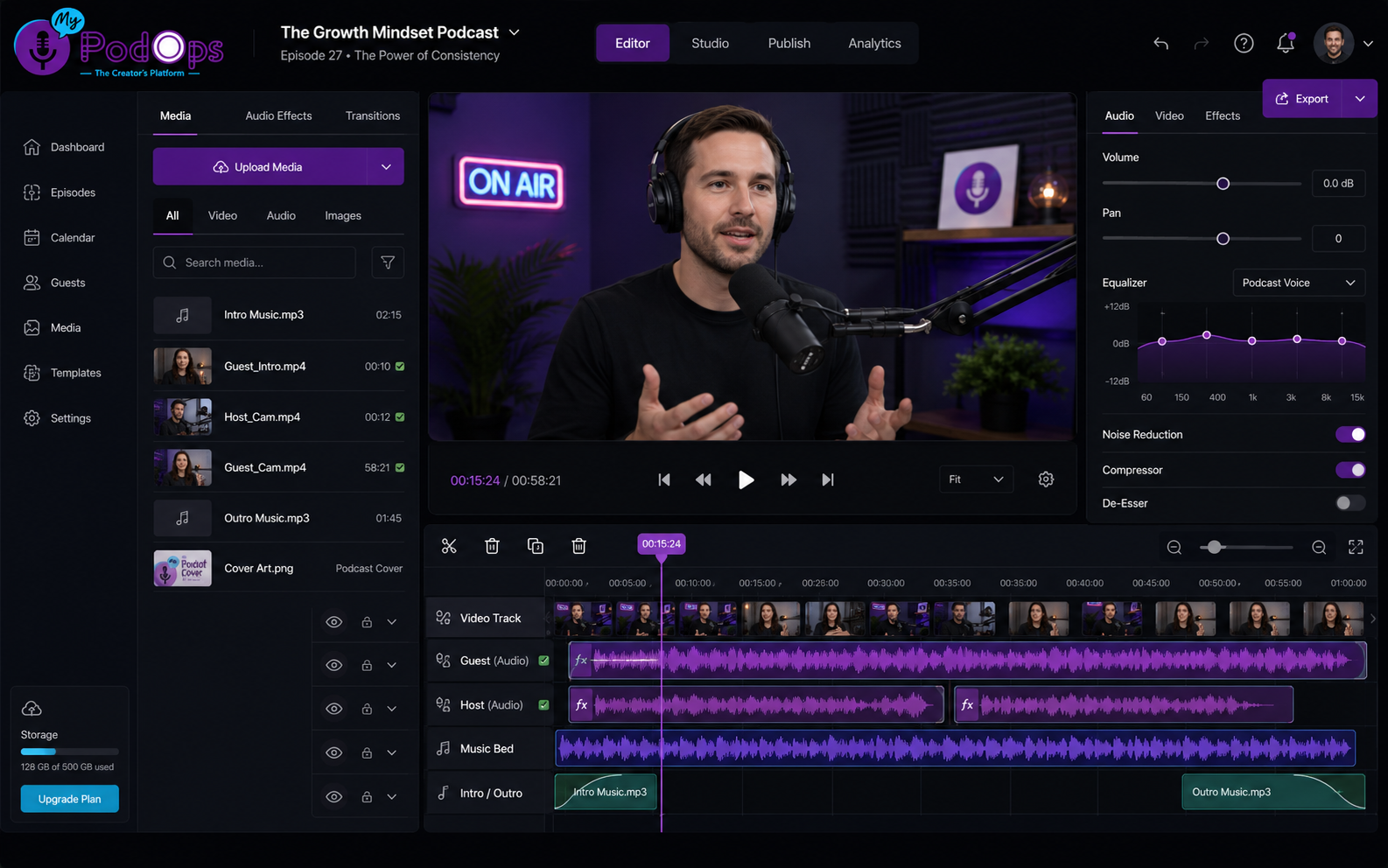Click the undo arrow icon
Screen dimensions: 1388x868
[x=1160, y=43]
